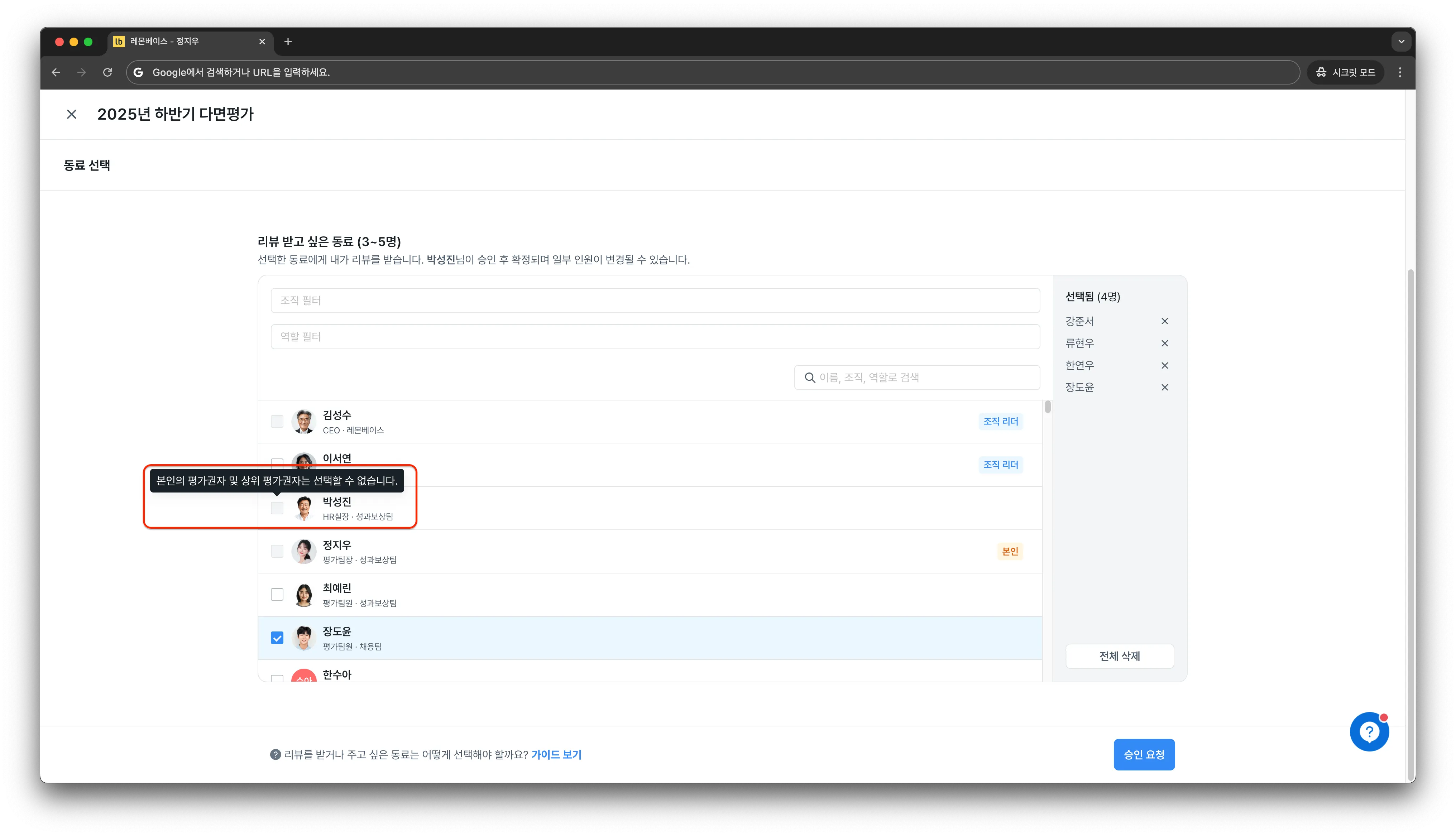The width and height of the screenshot is (1456, 836).
Task: Toggle checkbox for 김성수
Action: (x=277, y=422)
